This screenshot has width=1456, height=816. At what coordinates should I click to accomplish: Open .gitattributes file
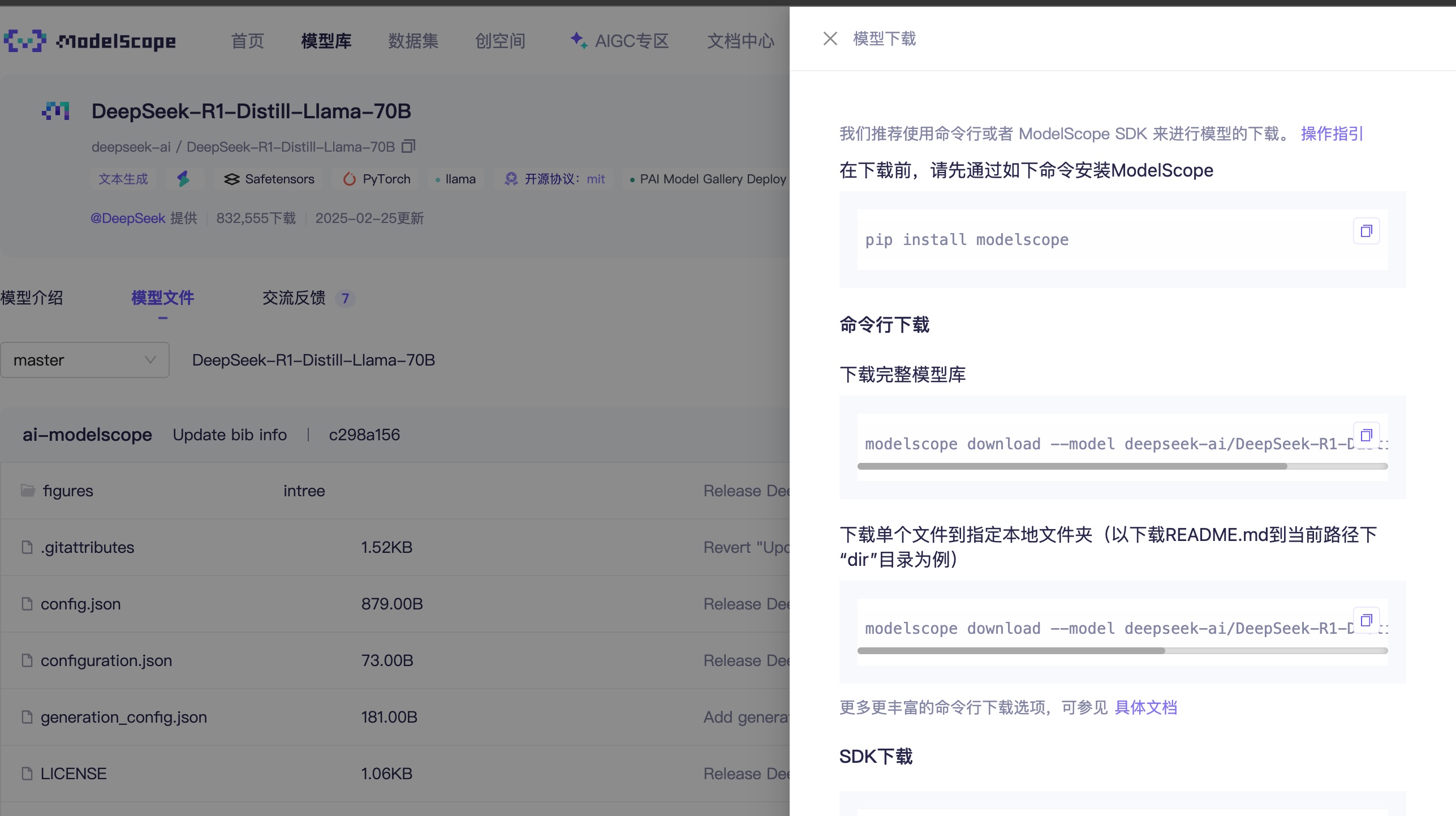pos(87,547)
